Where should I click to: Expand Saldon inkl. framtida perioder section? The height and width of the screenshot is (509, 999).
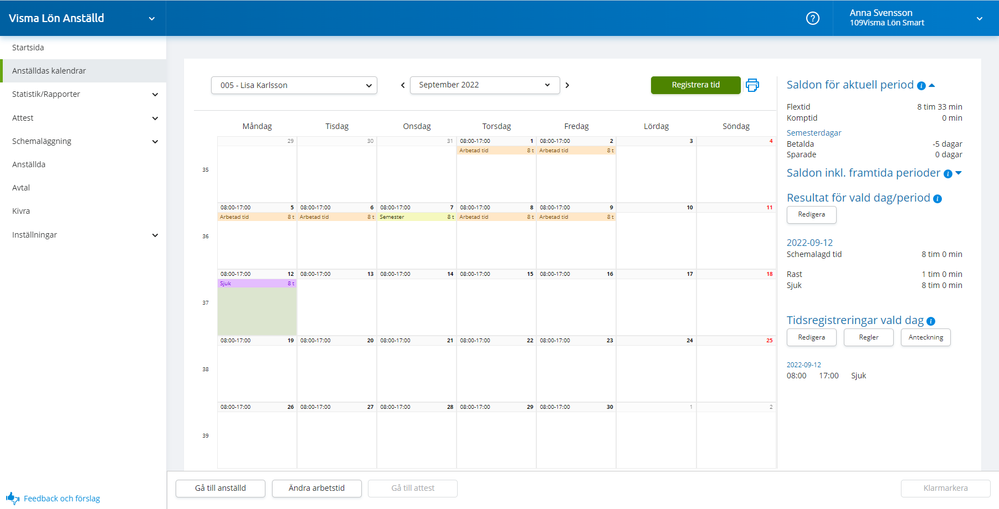(x=958, y=173)
